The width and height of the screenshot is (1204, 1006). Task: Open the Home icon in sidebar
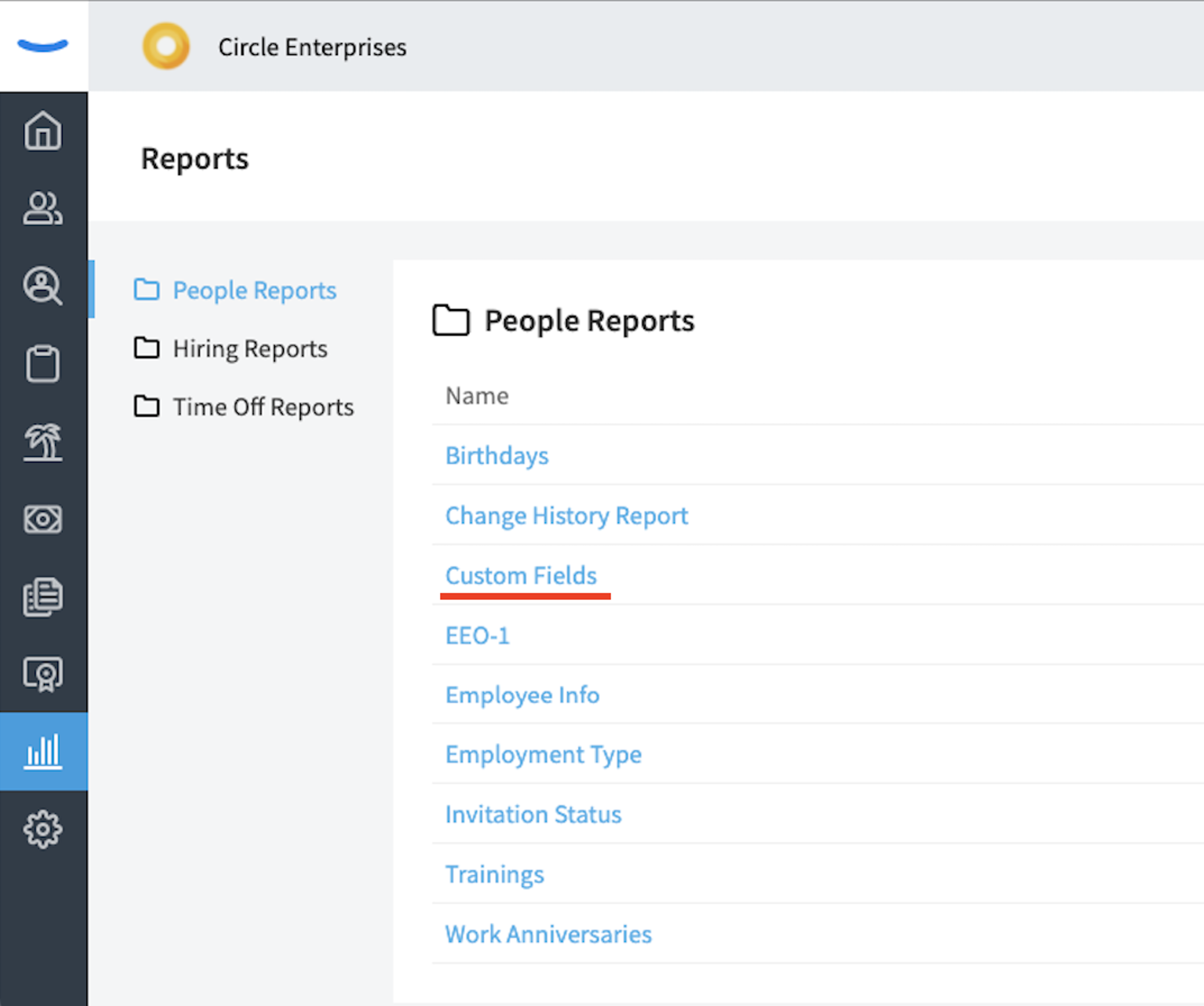tap(43, 131)
